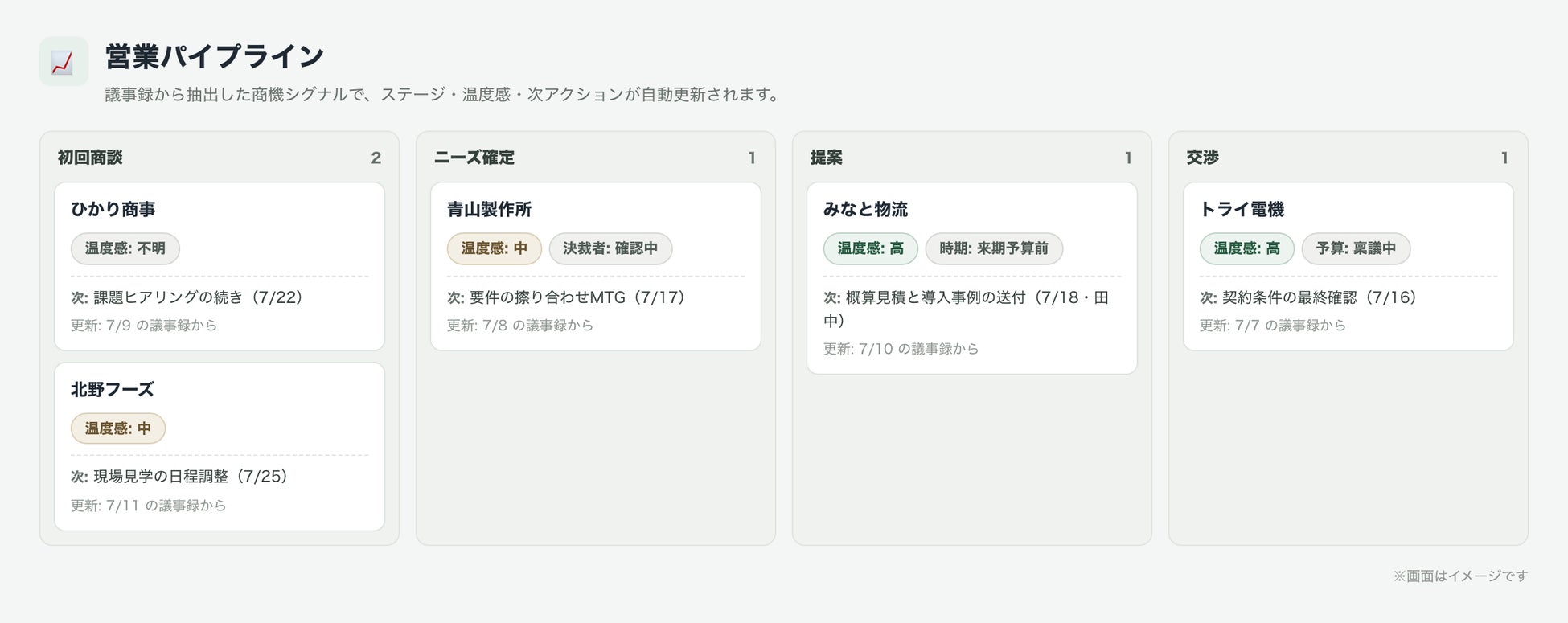Image resolution: width=1568 pixels, height=623 pixels.
Task: Open the みなと物流 deal card
Action: point(972,278)
